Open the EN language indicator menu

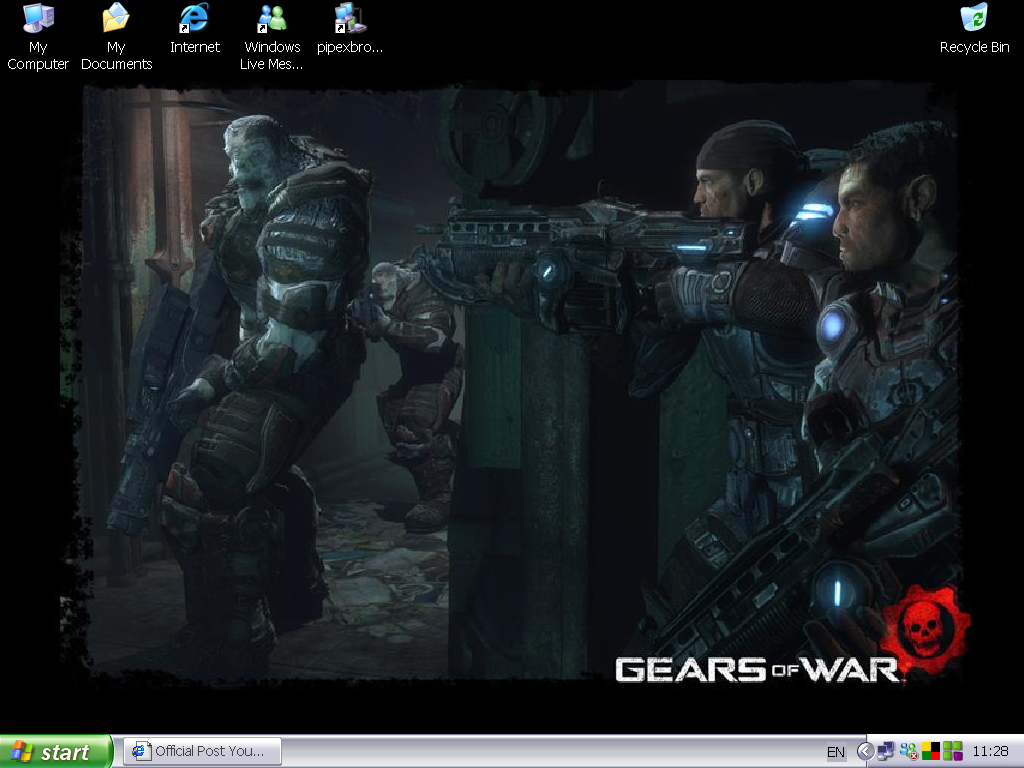point(835,751)
